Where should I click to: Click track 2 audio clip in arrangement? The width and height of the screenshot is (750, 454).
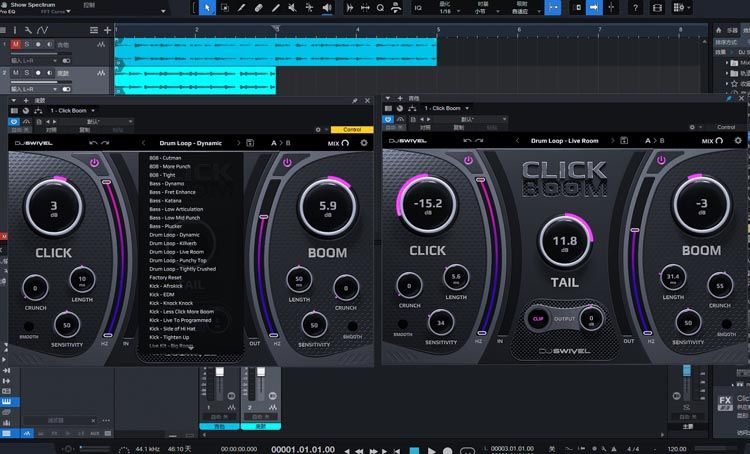(x=195, y=80)
